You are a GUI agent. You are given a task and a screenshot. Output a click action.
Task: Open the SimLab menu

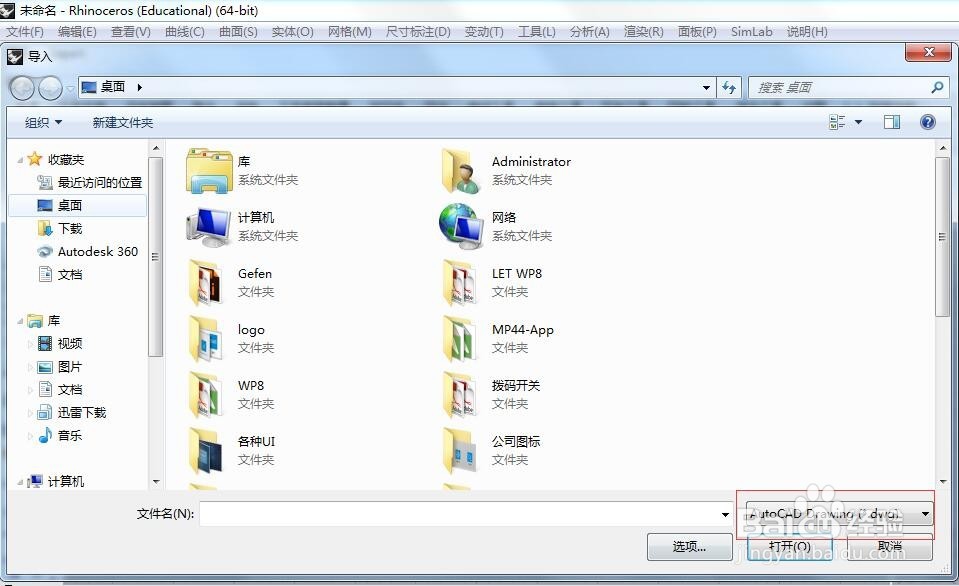pyautogui.click(x=752, y=32)
